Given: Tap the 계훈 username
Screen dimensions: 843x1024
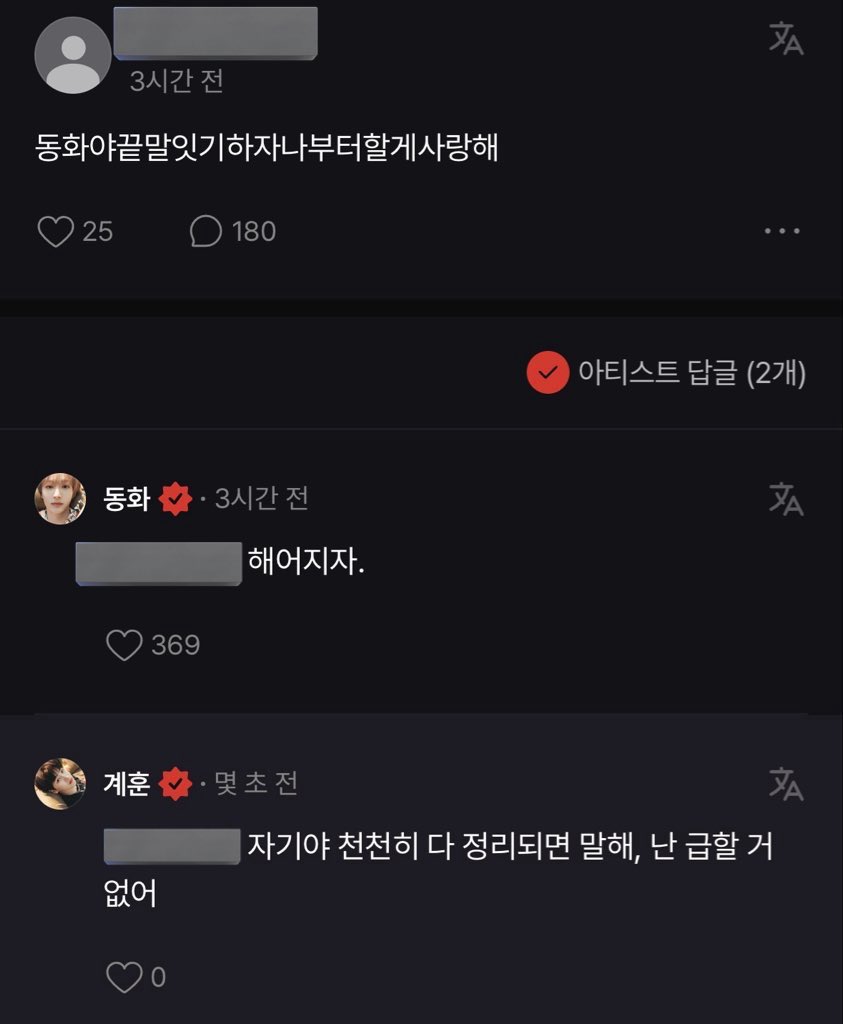Looking at the screenshot, I should pyautogui.click(x=127, y=784).
